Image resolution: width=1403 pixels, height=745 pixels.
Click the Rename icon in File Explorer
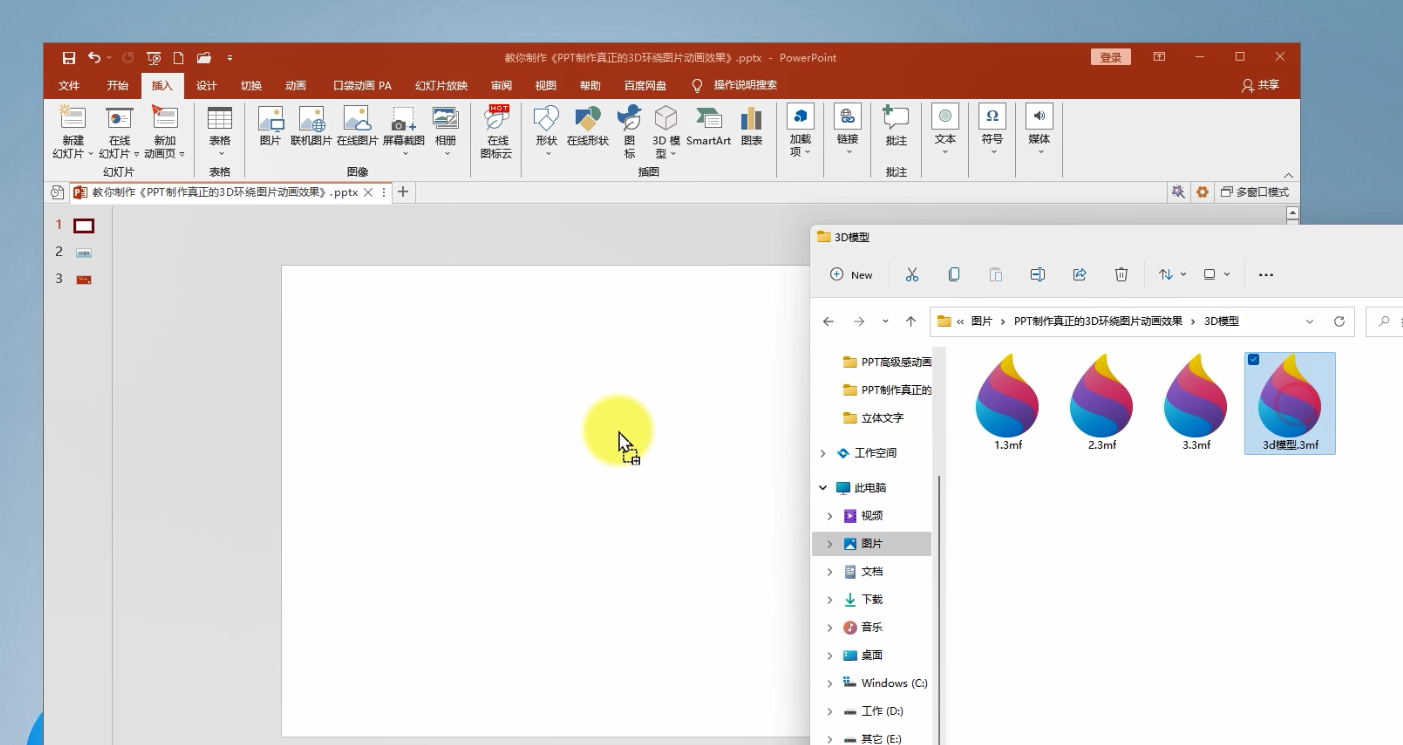[x=1038, y=275]
